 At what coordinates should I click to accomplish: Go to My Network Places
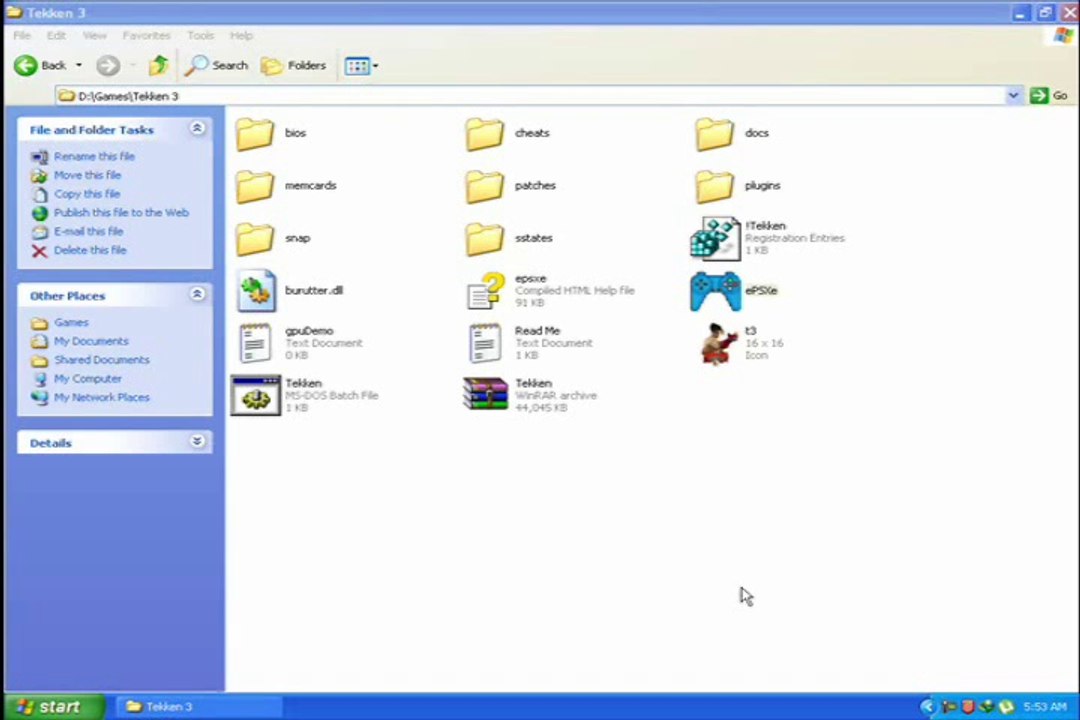[102, 398]
